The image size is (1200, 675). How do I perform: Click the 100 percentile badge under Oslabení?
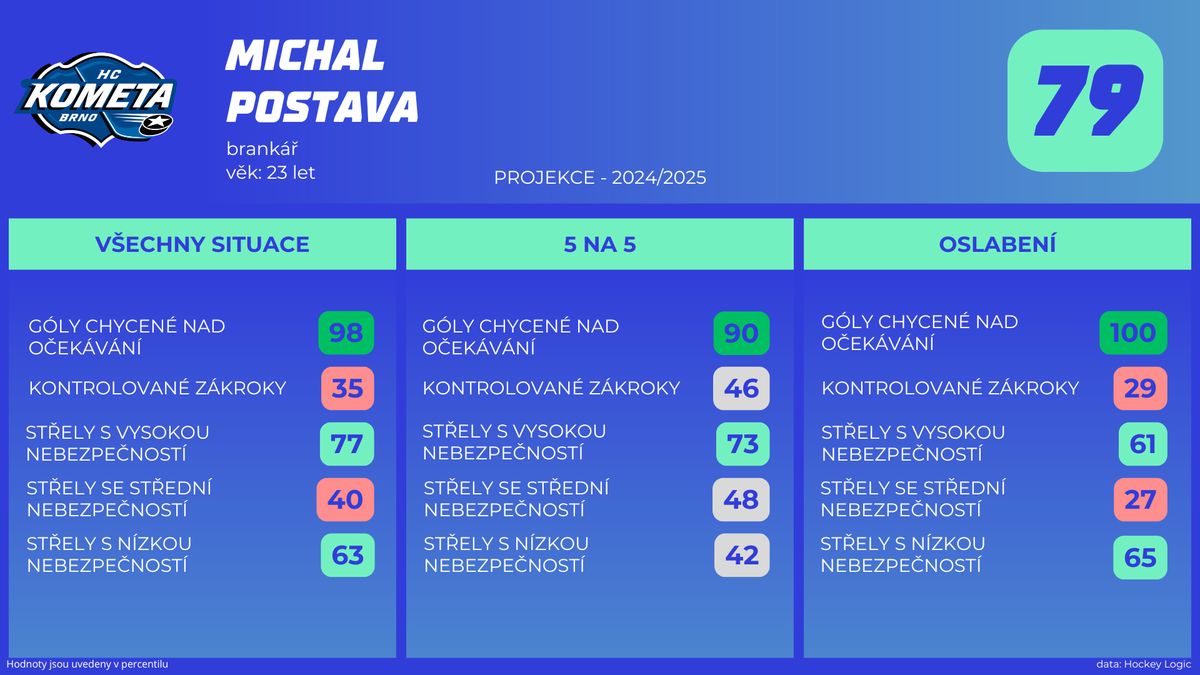point(1133,333)
